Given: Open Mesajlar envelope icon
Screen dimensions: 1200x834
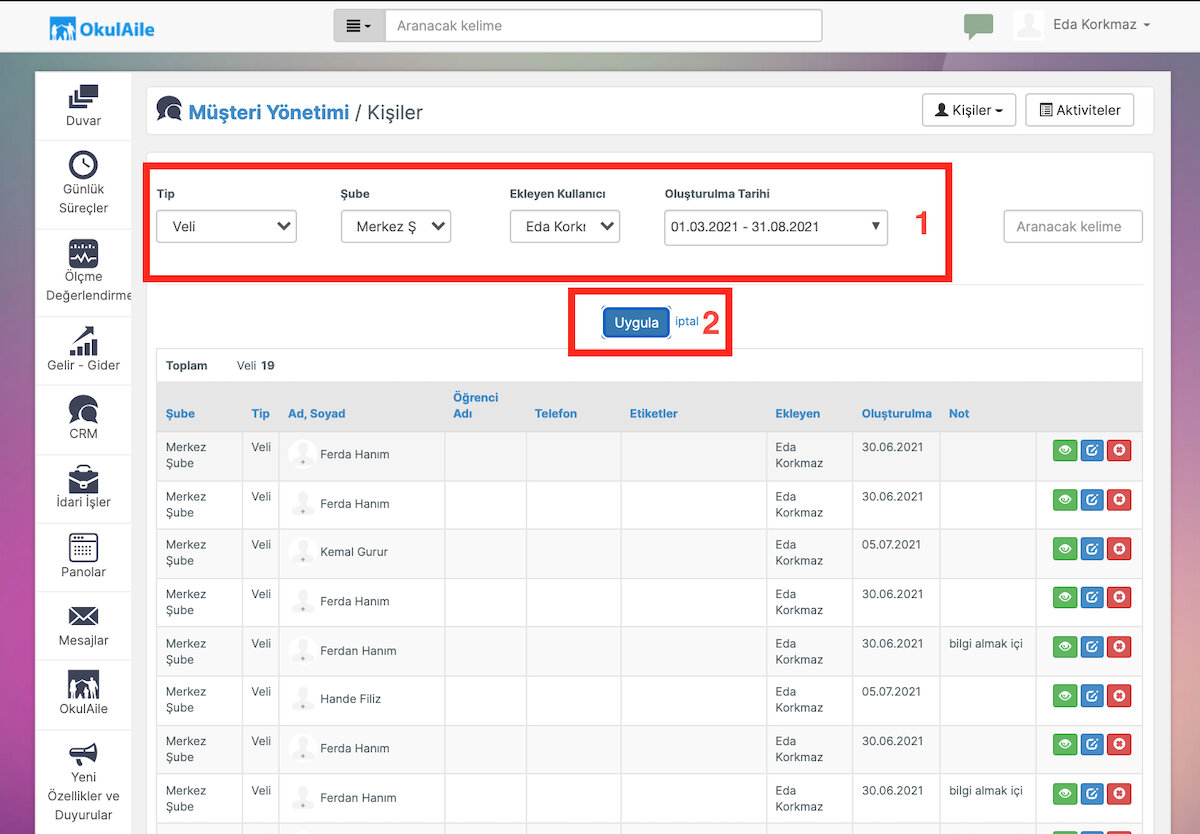Looking at the screenshot, I should click(83, 616).
